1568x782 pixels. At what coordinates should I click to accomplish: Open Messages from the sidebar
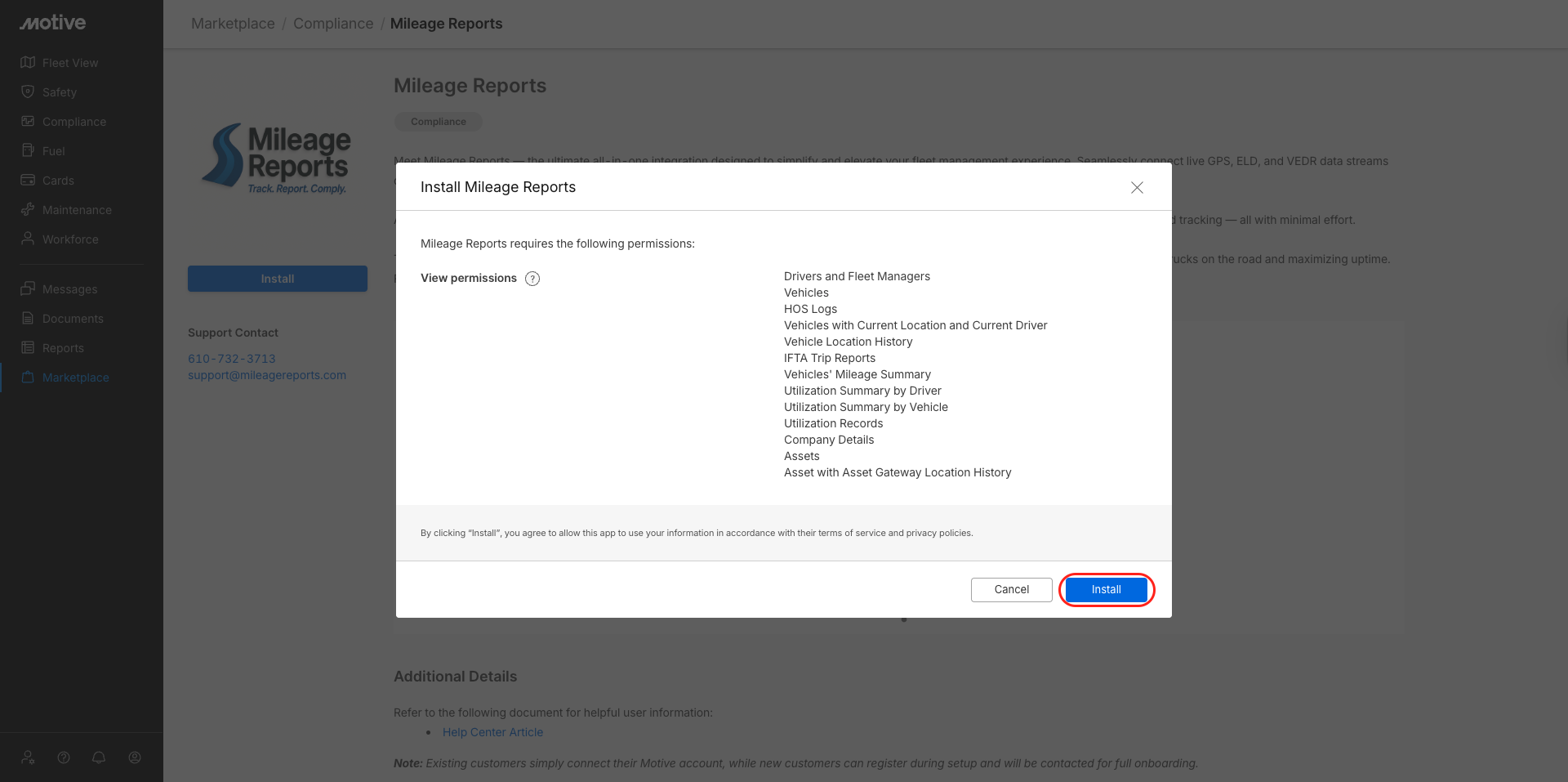[69, 289]
